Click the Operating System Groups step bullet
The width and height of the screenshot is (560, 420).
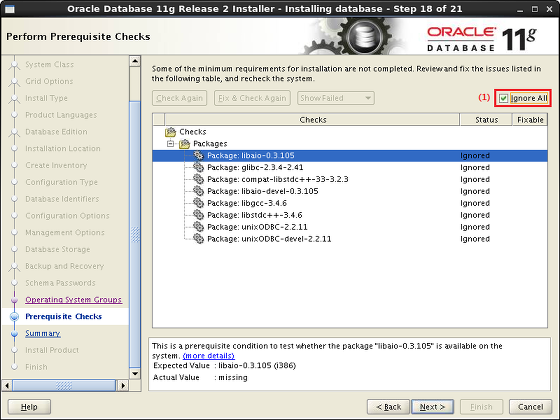tap(14, 300)
